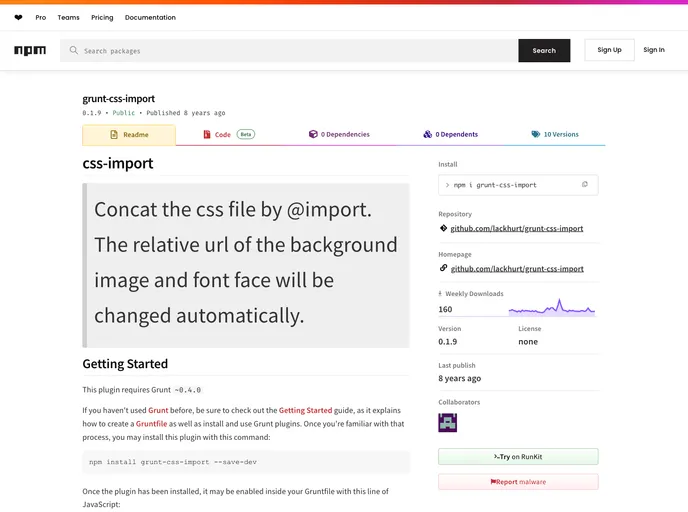Click the Beta badge on Code tab
Image resolution: width=688 pixels, height=512 pixels.
click(x=246, y=134)
